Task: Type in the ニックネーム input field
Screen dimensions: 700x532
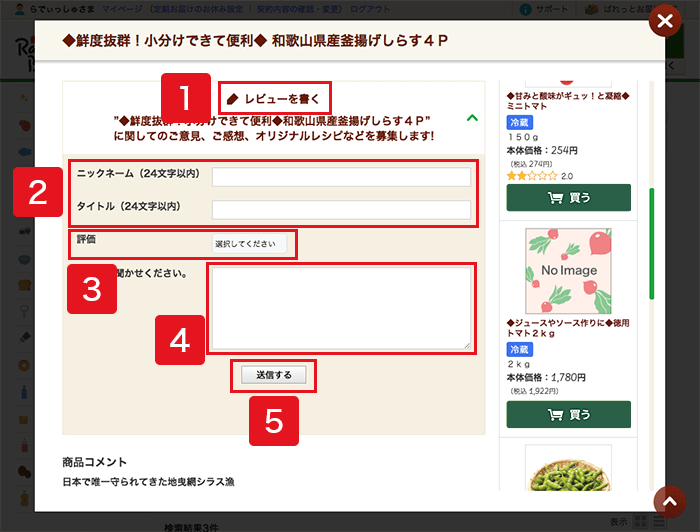Action: pos(341,177)
